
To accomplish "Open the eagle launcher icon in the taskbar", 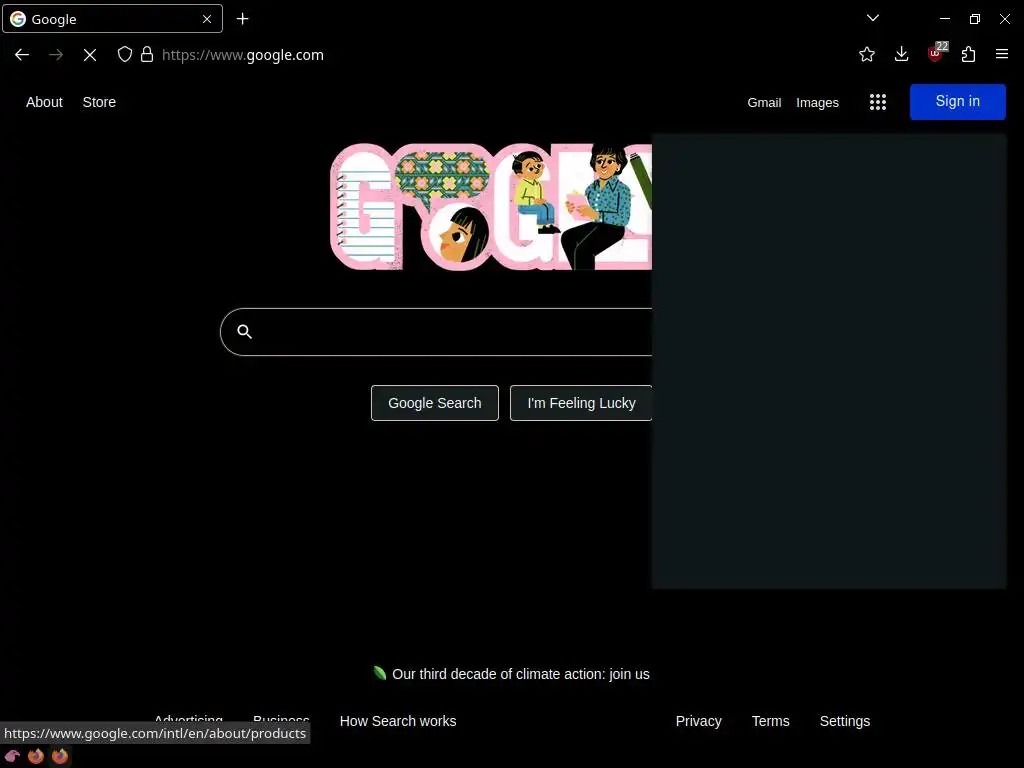I will pos(12,756).
